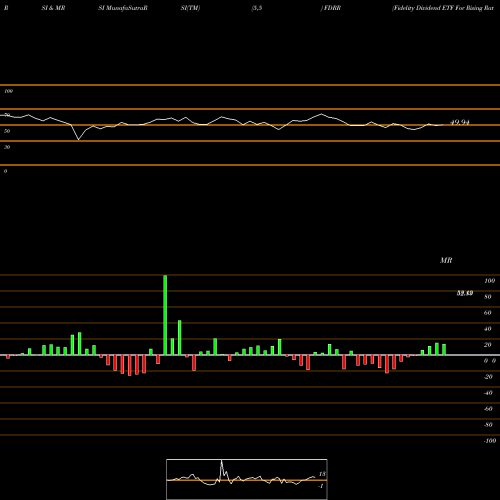Screen dimensions: 500x500
Task: Click the MR axis label -60
Action: (x=488, y=409)
